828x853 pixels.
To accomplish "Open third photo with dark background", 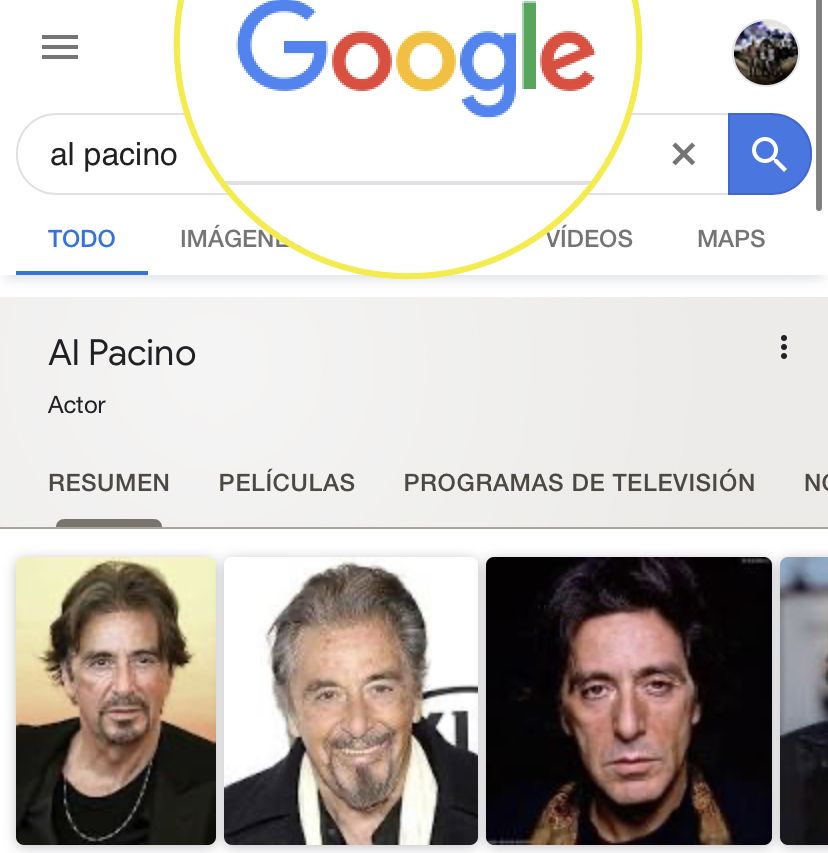I will [x=628, y=701].
